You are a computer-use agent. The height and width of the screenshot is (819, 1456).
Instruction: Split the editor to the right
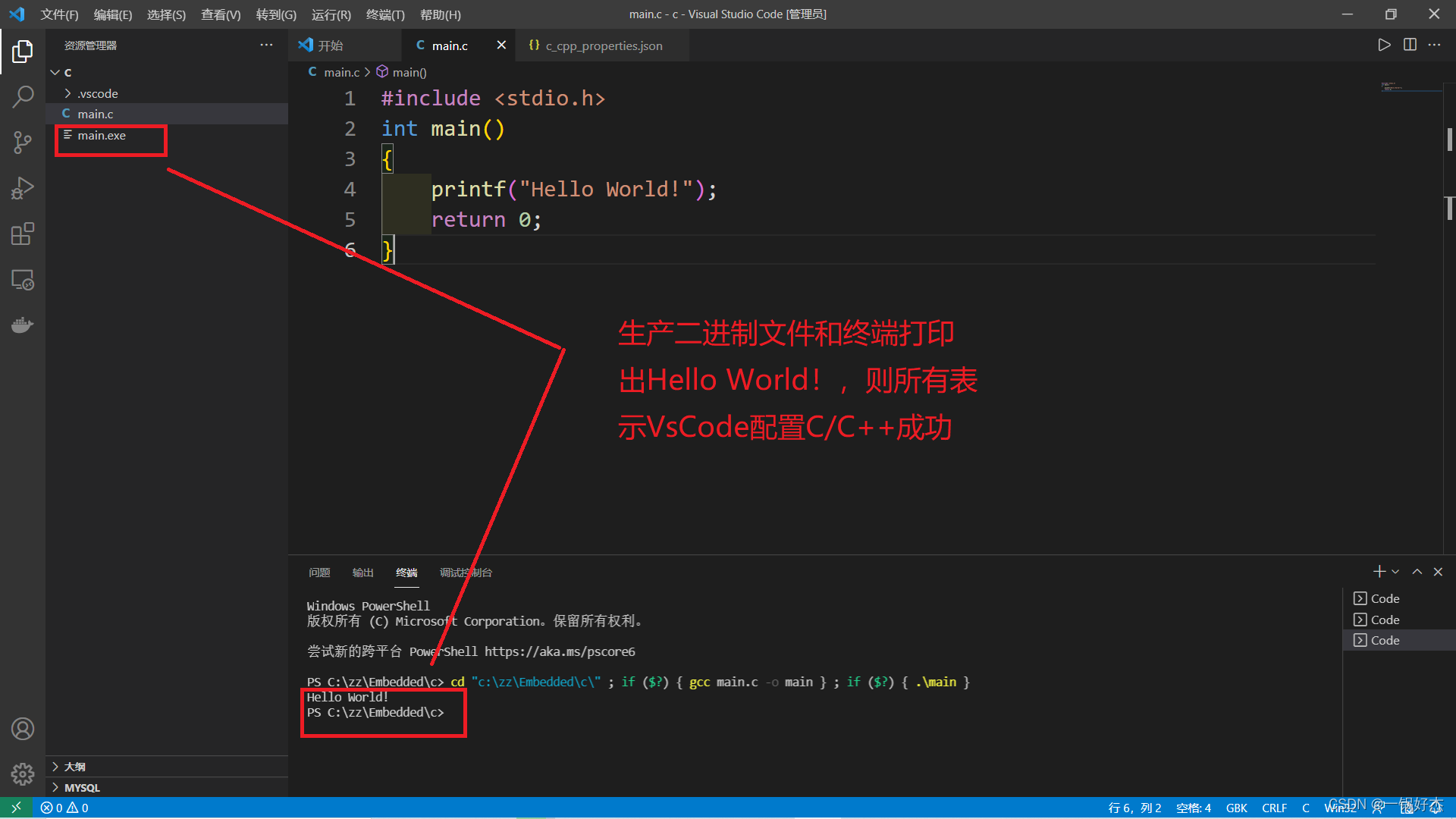coord(1410,45)
